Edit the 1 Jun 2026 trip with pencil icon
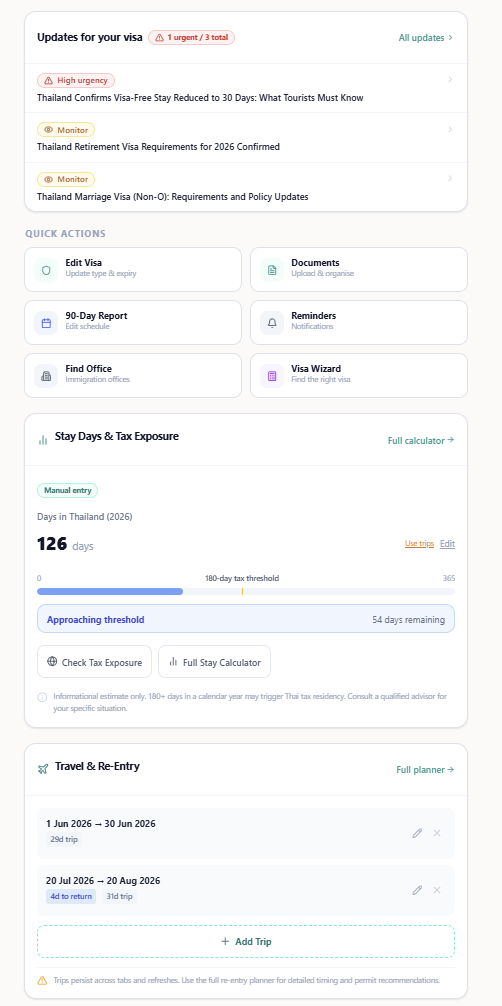 pyautogui.click(x=417, y=833)
